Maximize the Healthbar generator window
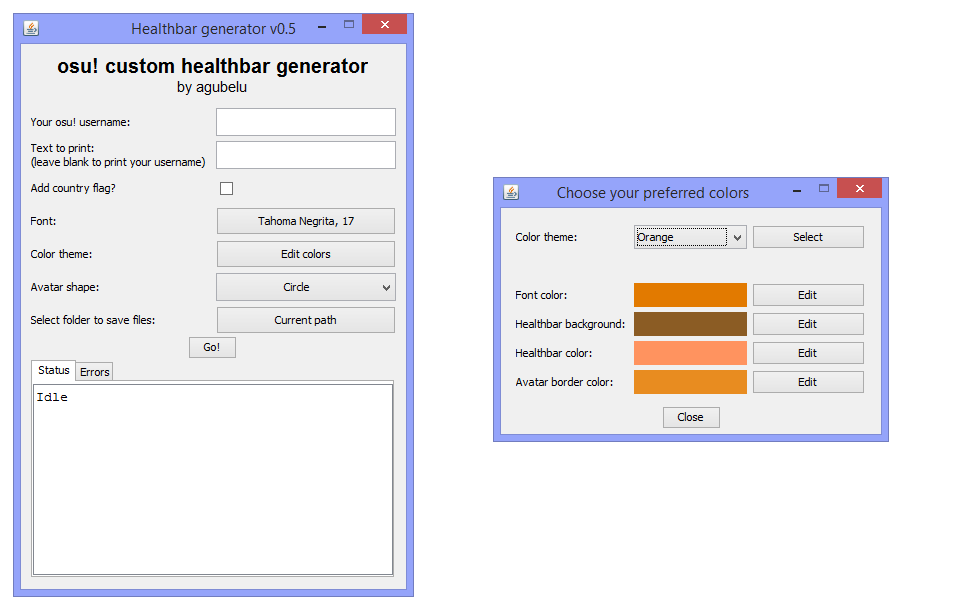 349,24
